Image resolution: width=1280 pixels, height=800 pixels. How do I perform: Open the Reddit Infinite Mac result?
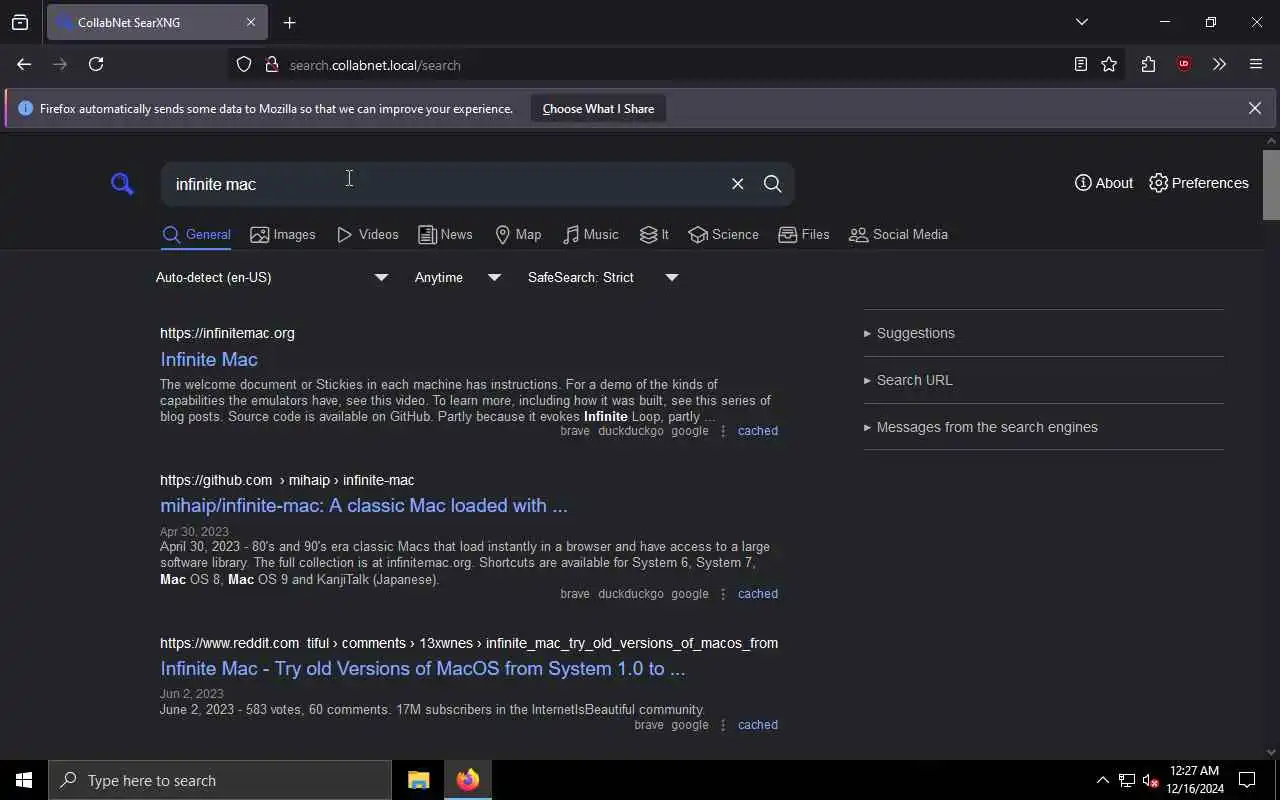(423, 668)
